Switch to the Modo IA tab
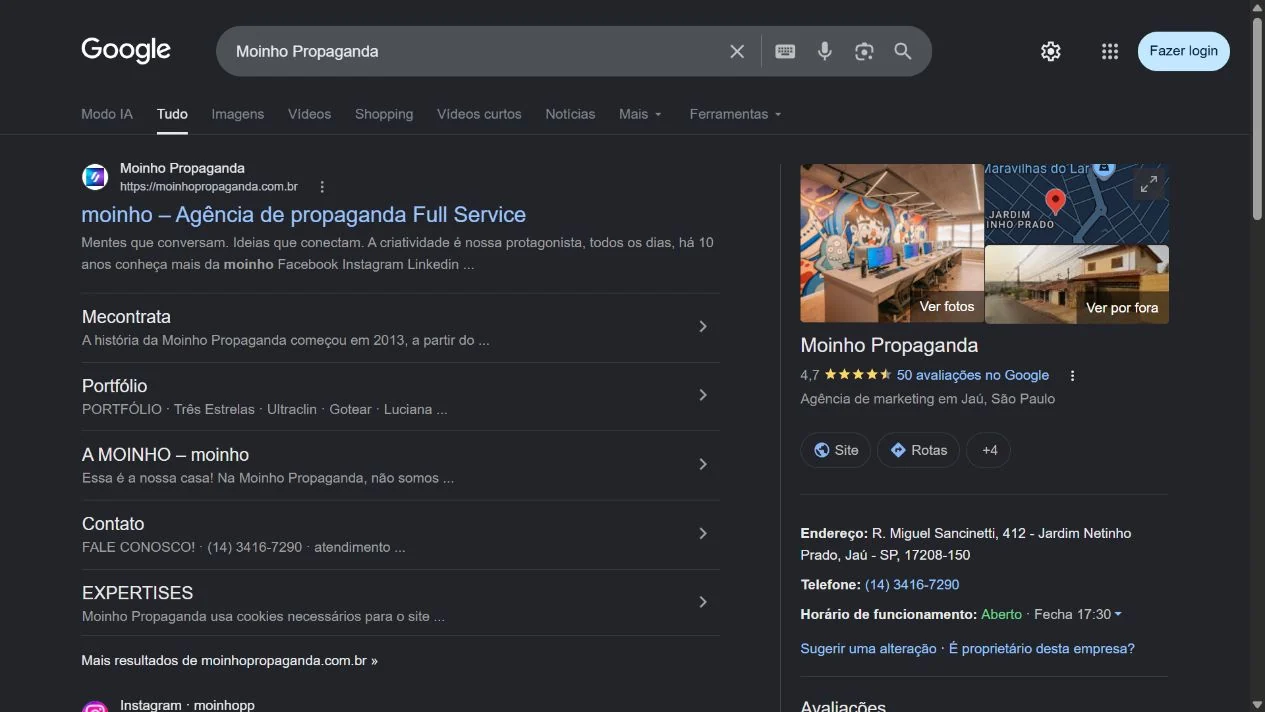1265x712 pixels. click(107, 114)
